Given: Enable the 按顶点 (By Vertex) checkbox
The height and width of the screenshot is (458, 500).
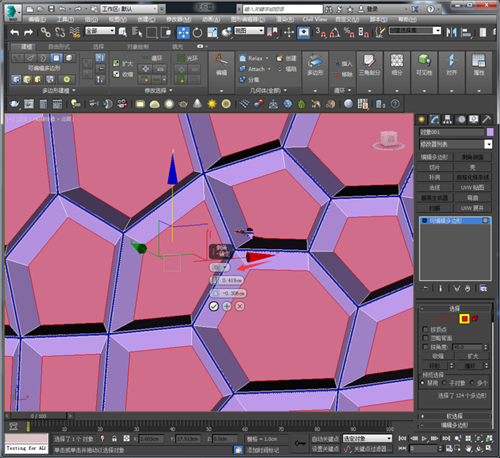Looking at the screenshot, I should [425, 329].
